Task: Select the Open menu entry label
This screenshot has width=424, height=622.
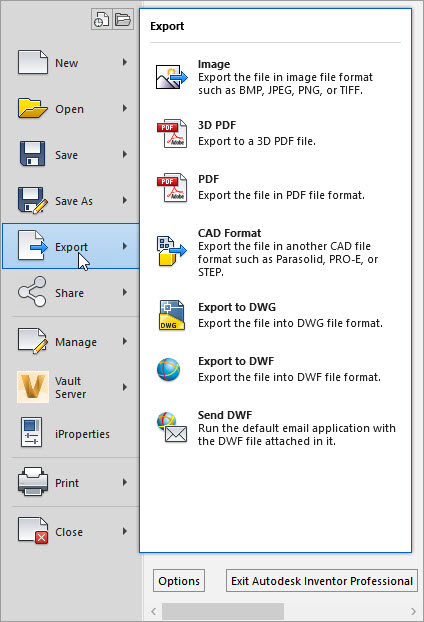Action: [69, 109]
